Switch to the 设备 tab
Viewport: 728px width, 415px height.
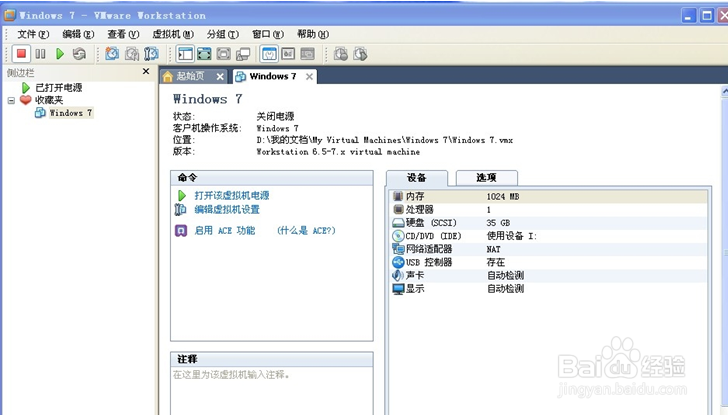pos(416,178)
